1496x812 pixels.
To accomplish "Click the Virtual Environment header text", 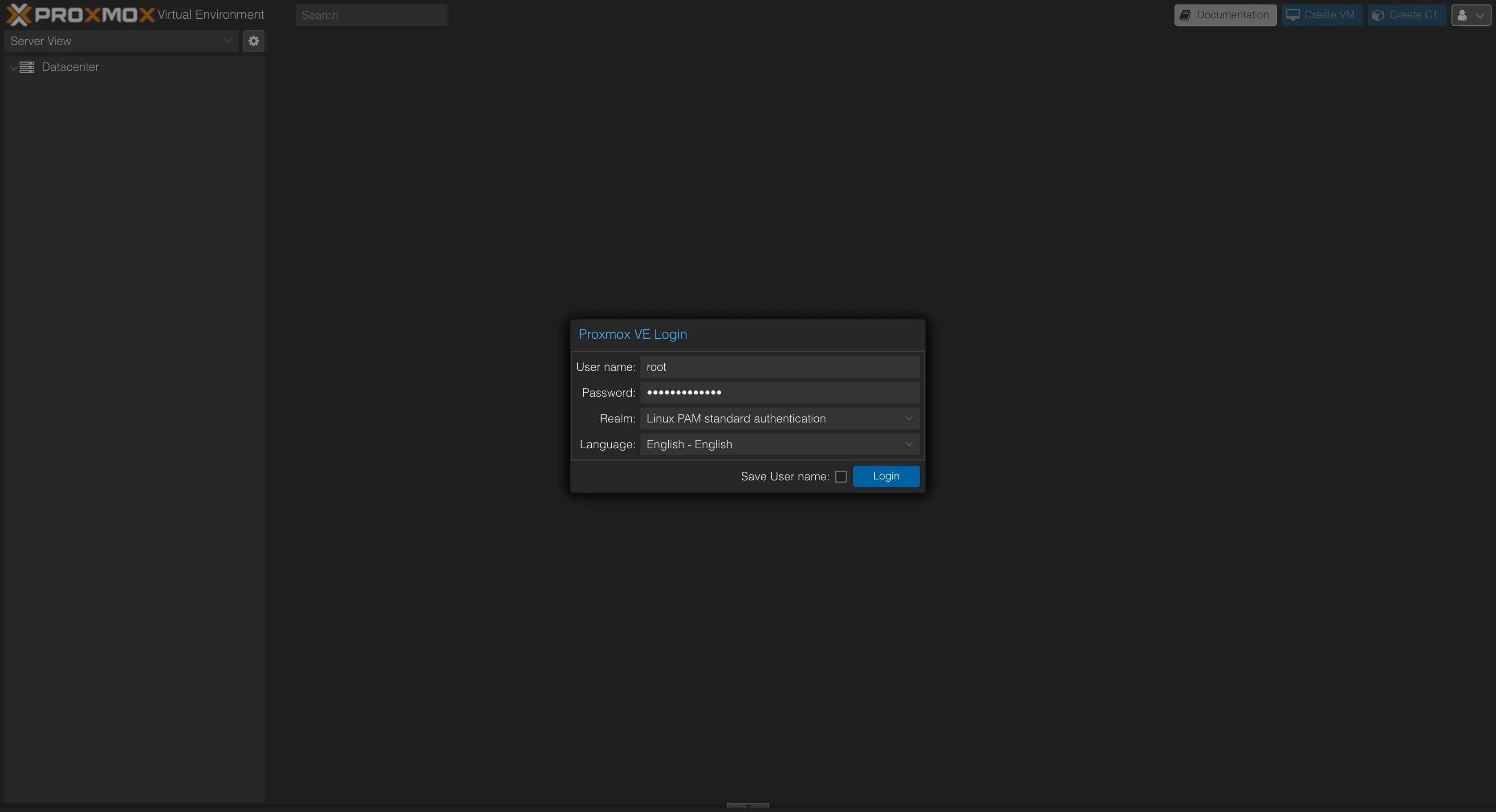I will [x=210, y=15].
